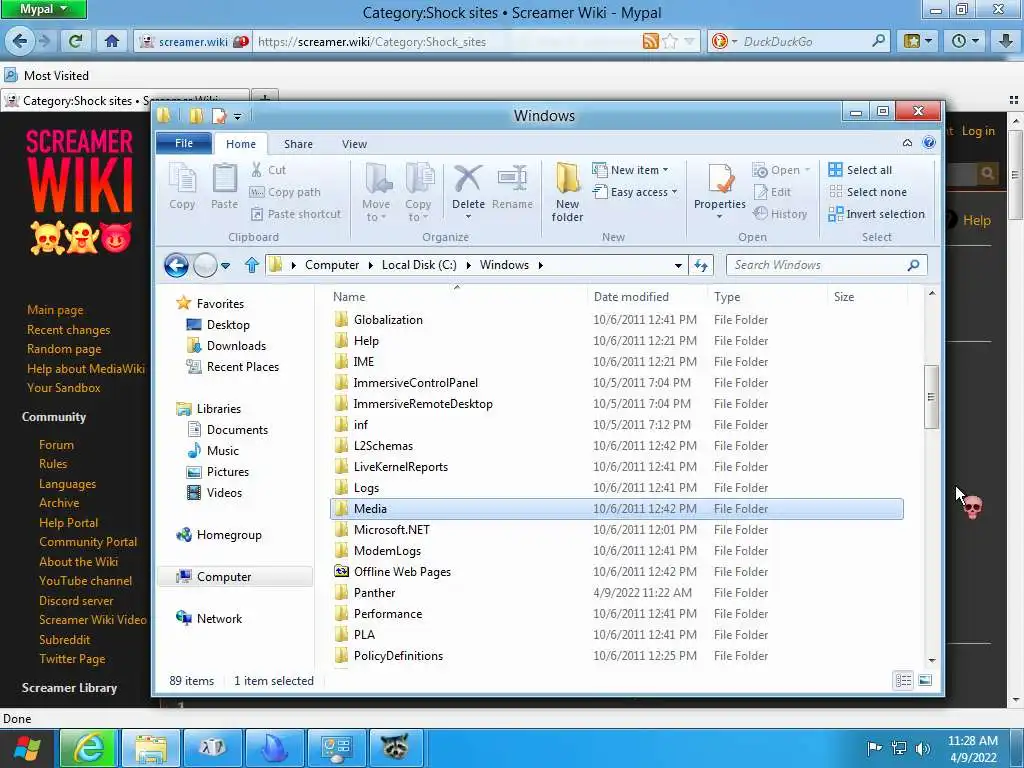The width and height of the screenshot is (1024, 768).
Task: Click YouTube channel sidebar link
Action: click(85, 581)
